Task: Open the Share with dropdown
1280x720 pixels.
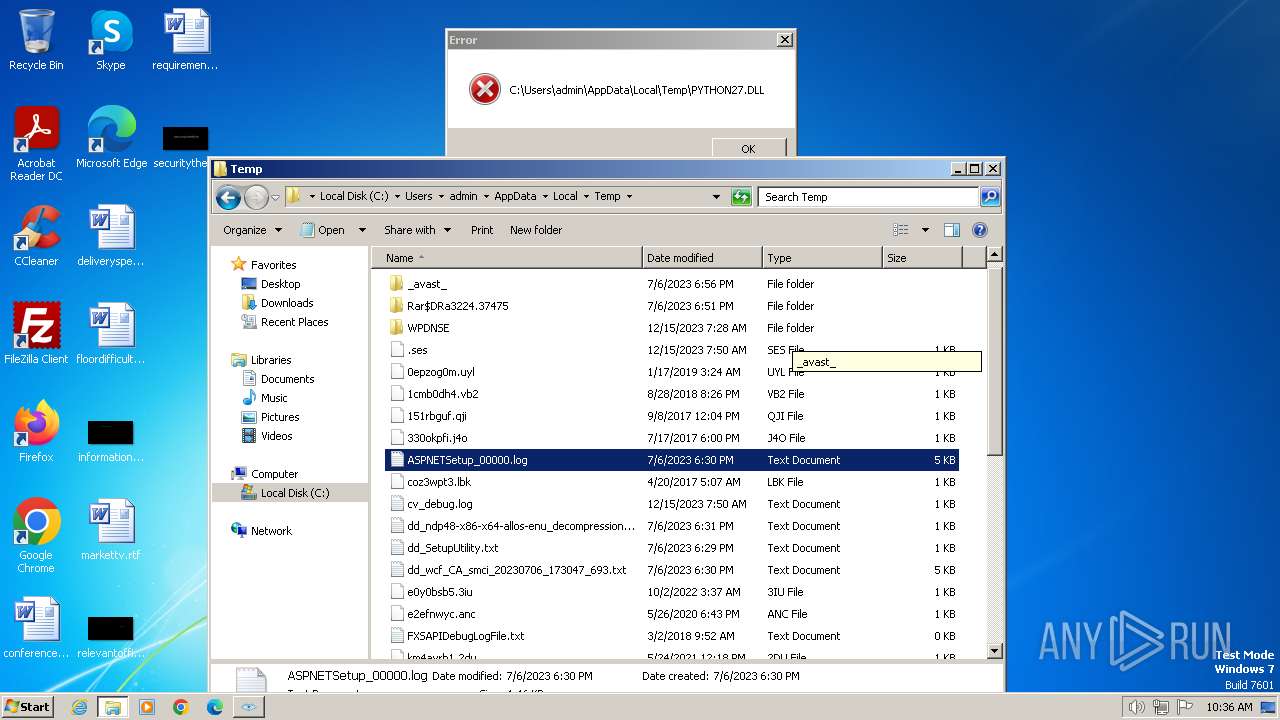Action: [417, 230]
